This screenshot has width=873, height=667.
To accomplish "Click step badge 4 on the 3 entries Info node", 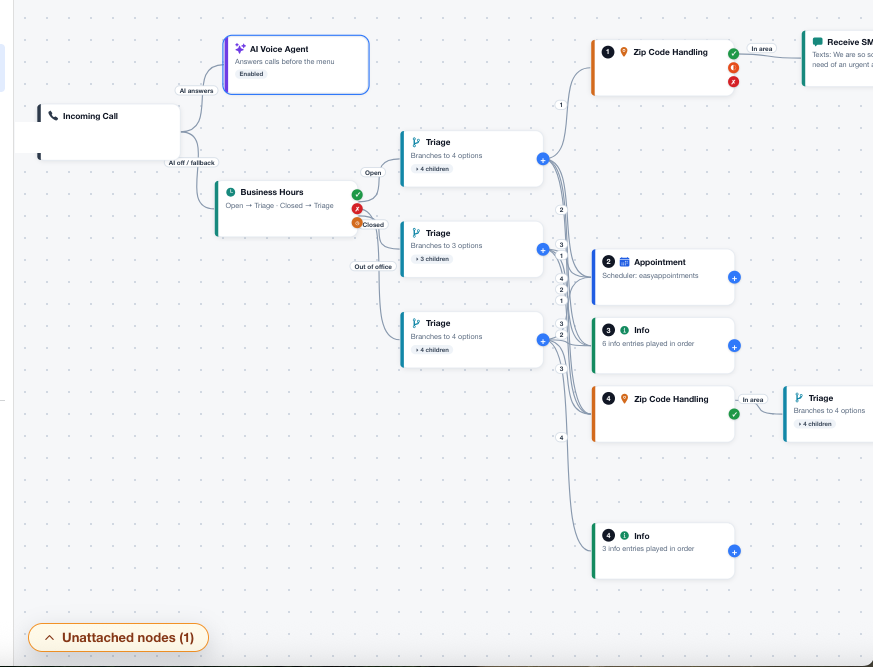I will click(x=609, y=536).
